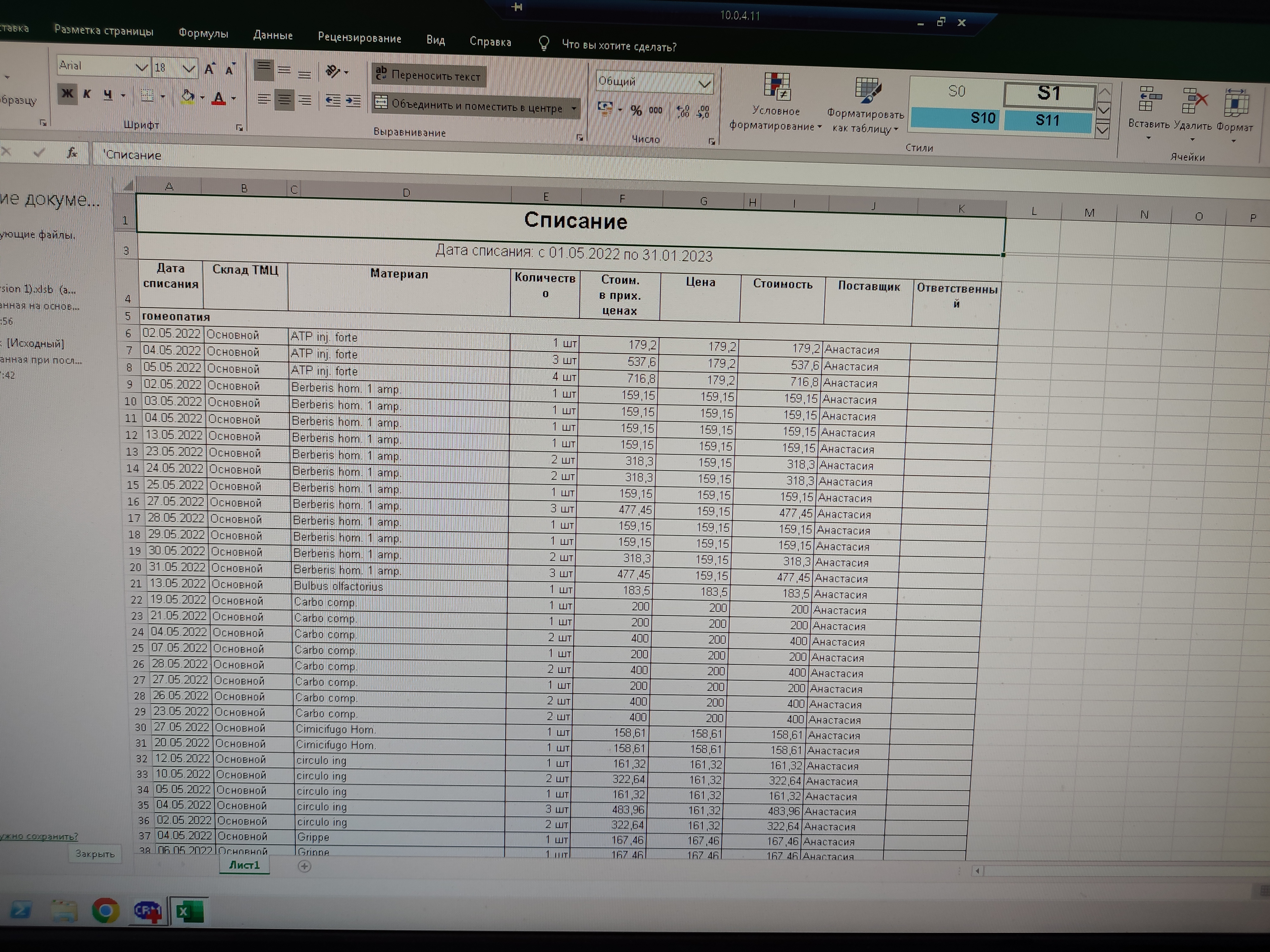
Task: Toggle the Переносить текст wrap option
Action: click(x=429, y=75)
